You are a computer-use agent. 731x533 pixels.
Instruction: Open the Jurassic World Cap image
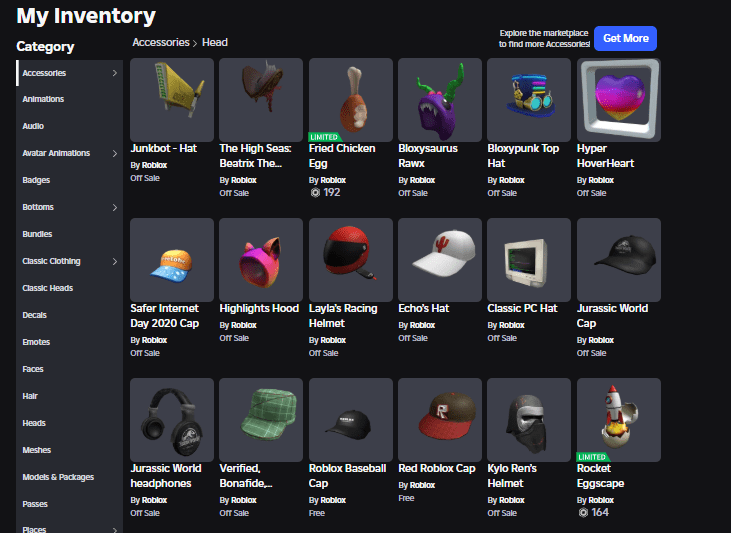(619, 260)
